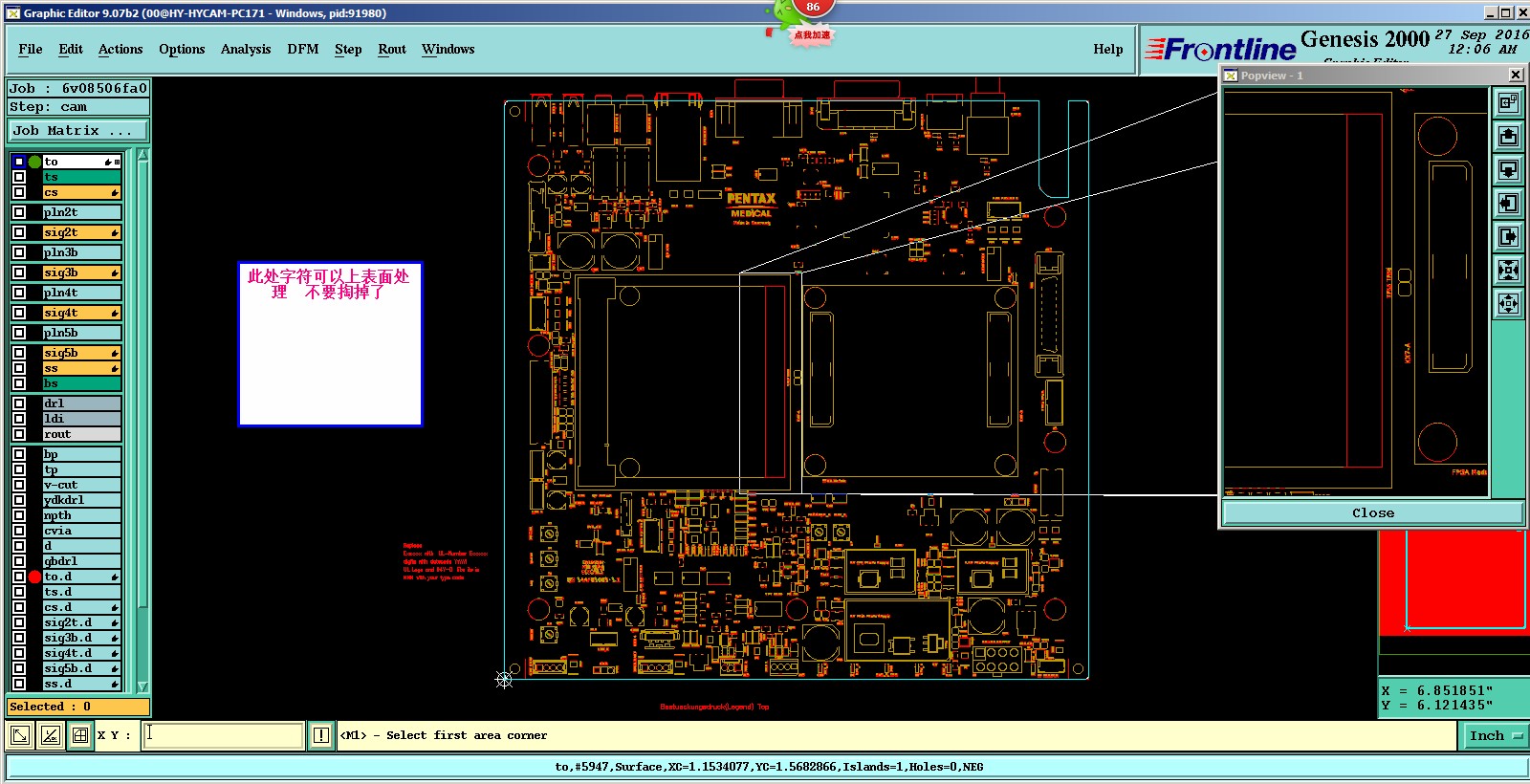Pan the Popview down with arrow icon
Image resolution: width=1530 pixels, height=784 pixels.
(x=1508, y=169)
